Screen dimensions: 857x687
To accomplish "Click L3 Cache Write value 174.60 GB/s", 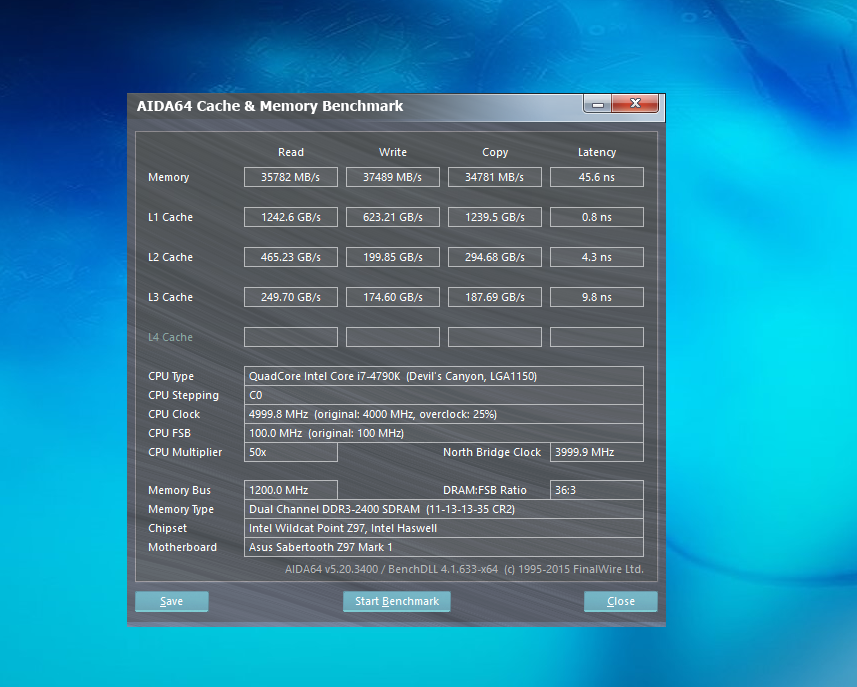I will tap(393, 297).
